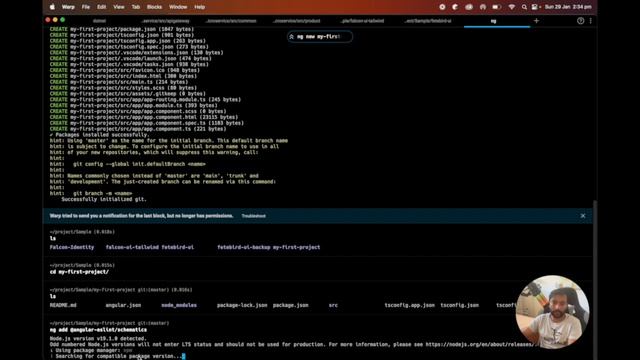Switch to the src/product tab
This screenshot has height=360, width=640.
point(297,21)
